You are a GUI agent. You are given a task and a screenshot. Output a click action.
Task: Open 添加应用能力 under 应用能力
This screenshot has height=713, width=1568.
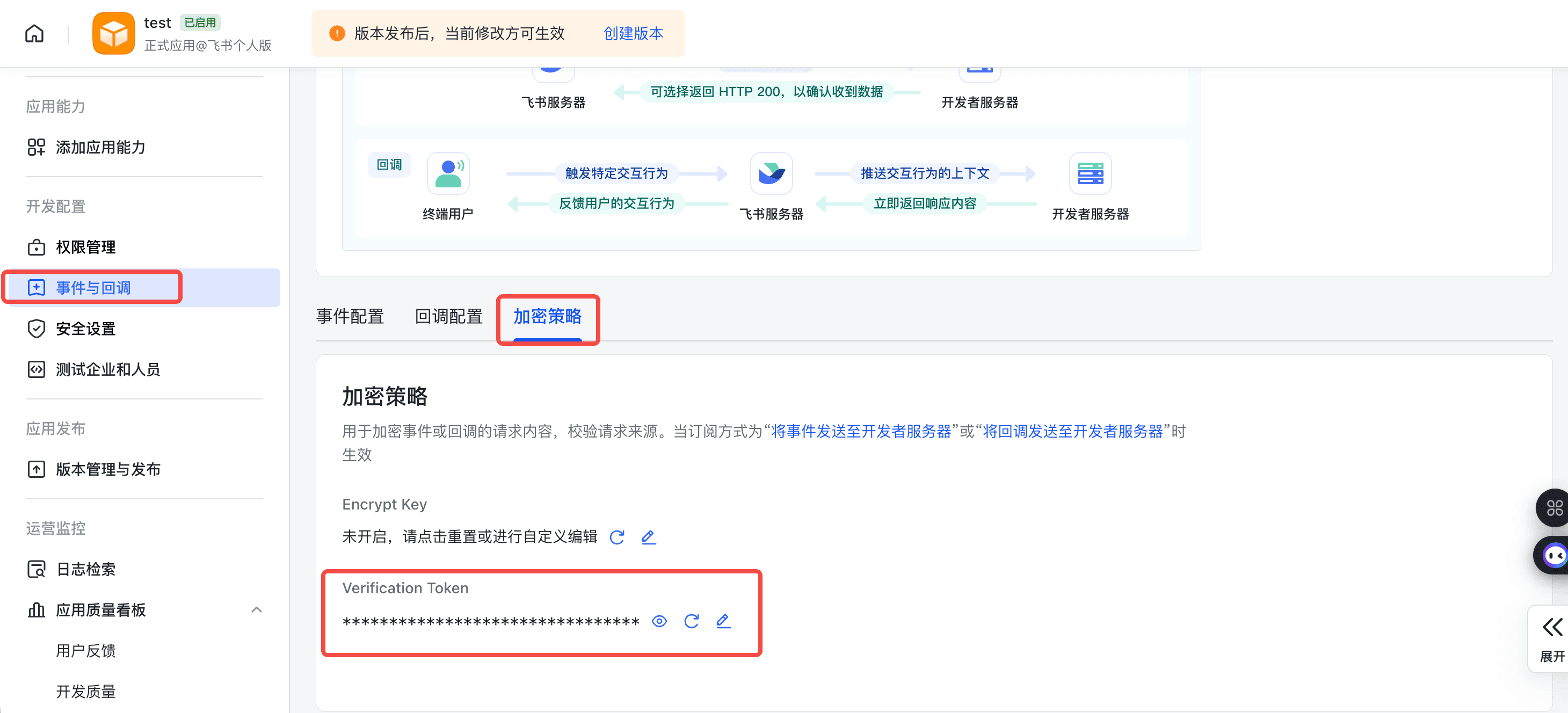(100, 147)
